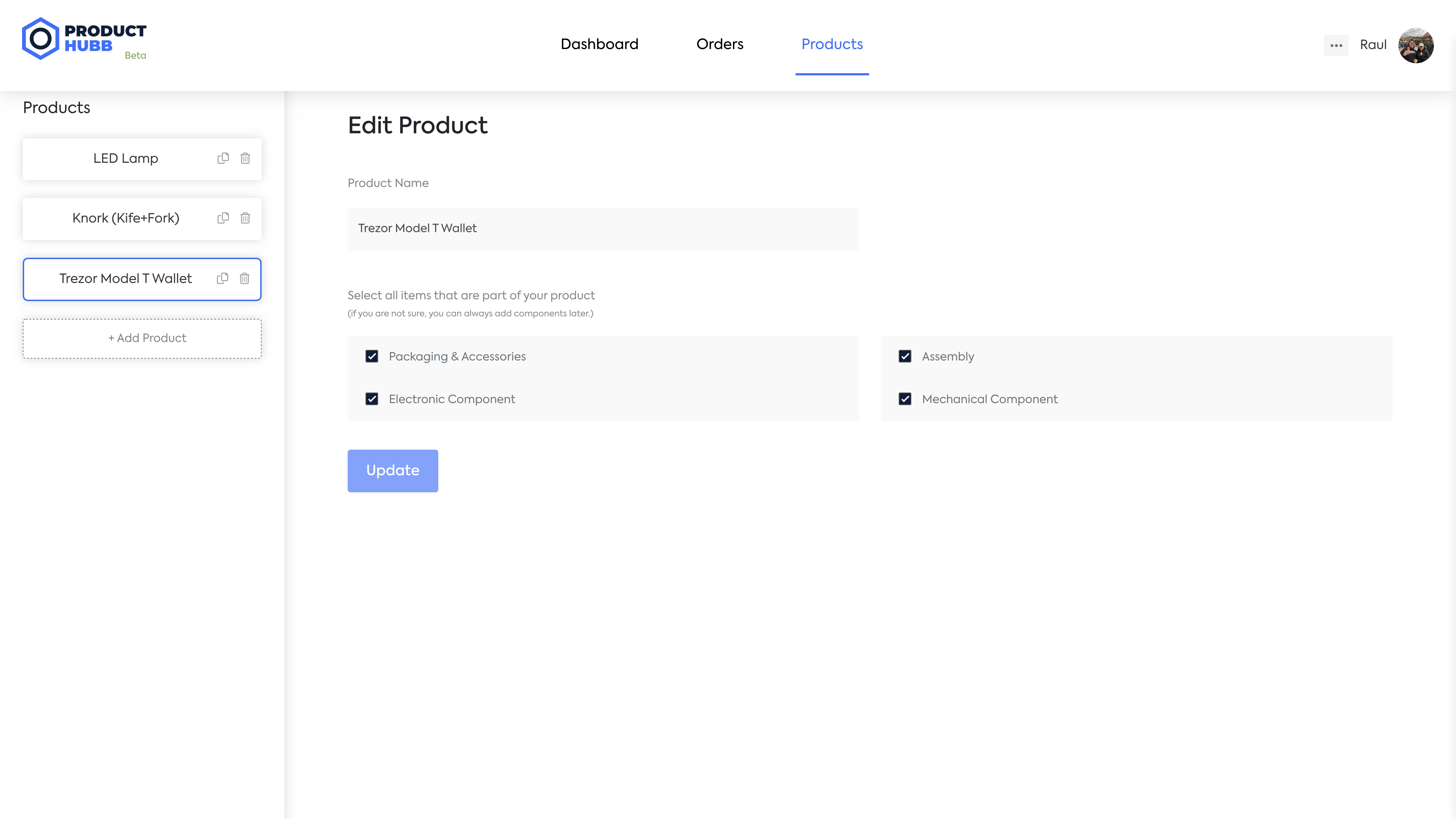Select the Knork (Kife+Fork) product card
This screenshot has height=819, width=1456.
click(x=142, y=219)
